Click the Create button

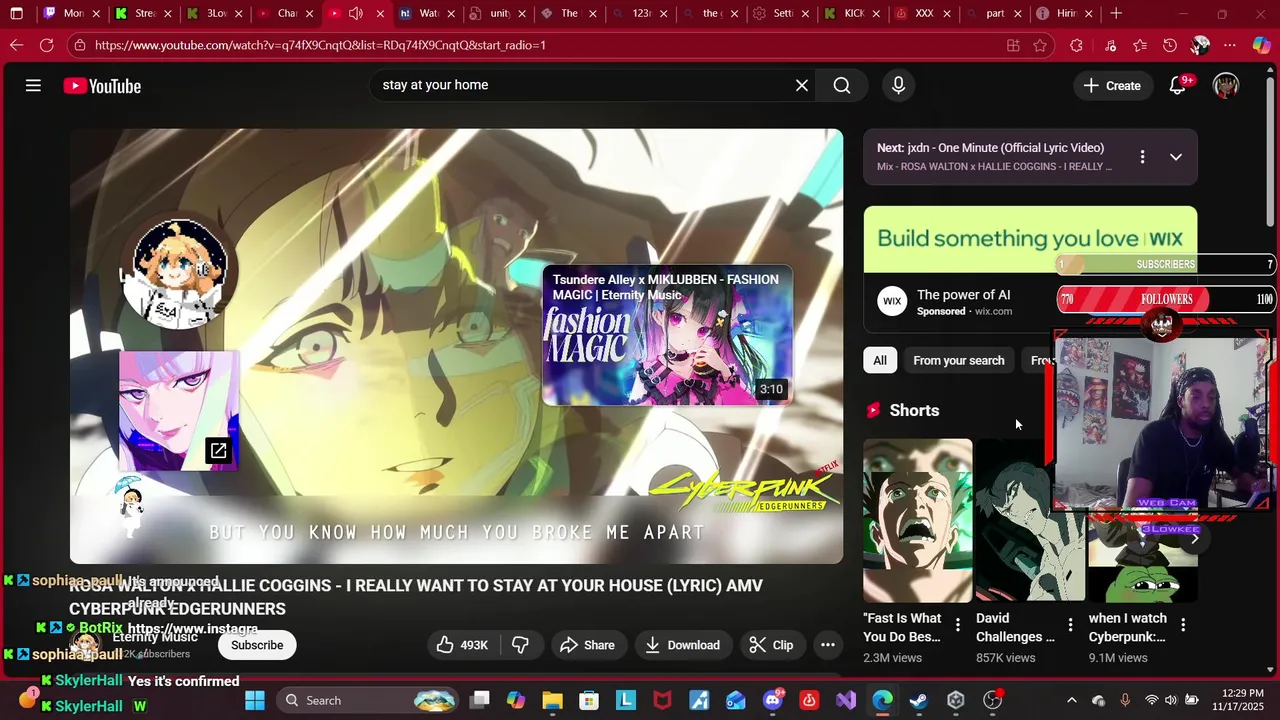tap(1111, 86)
